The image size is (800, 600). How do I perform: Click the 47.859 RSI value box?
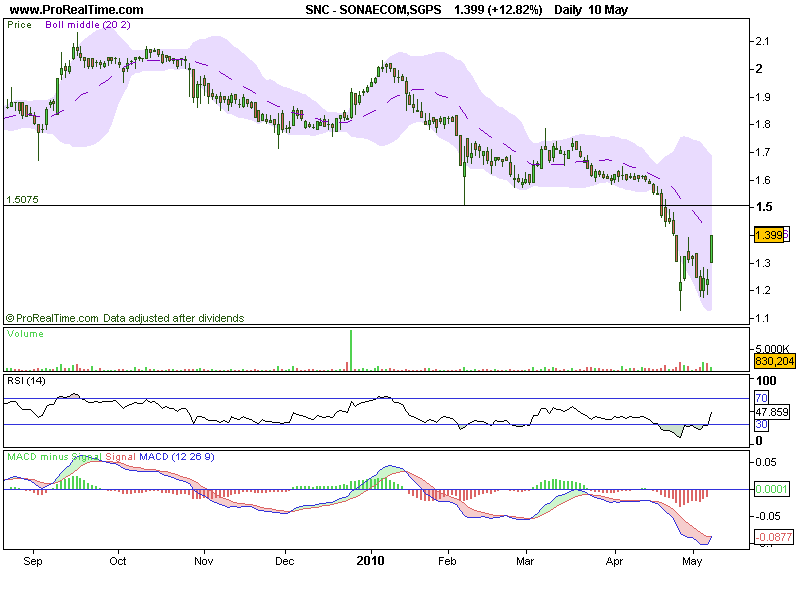[772, 412]
